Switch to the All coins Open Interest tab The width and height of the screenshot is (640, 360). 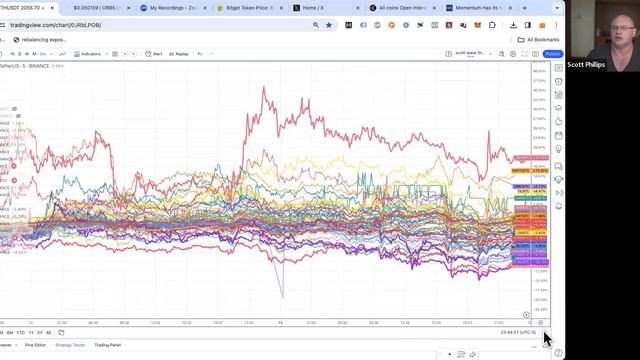402,8
